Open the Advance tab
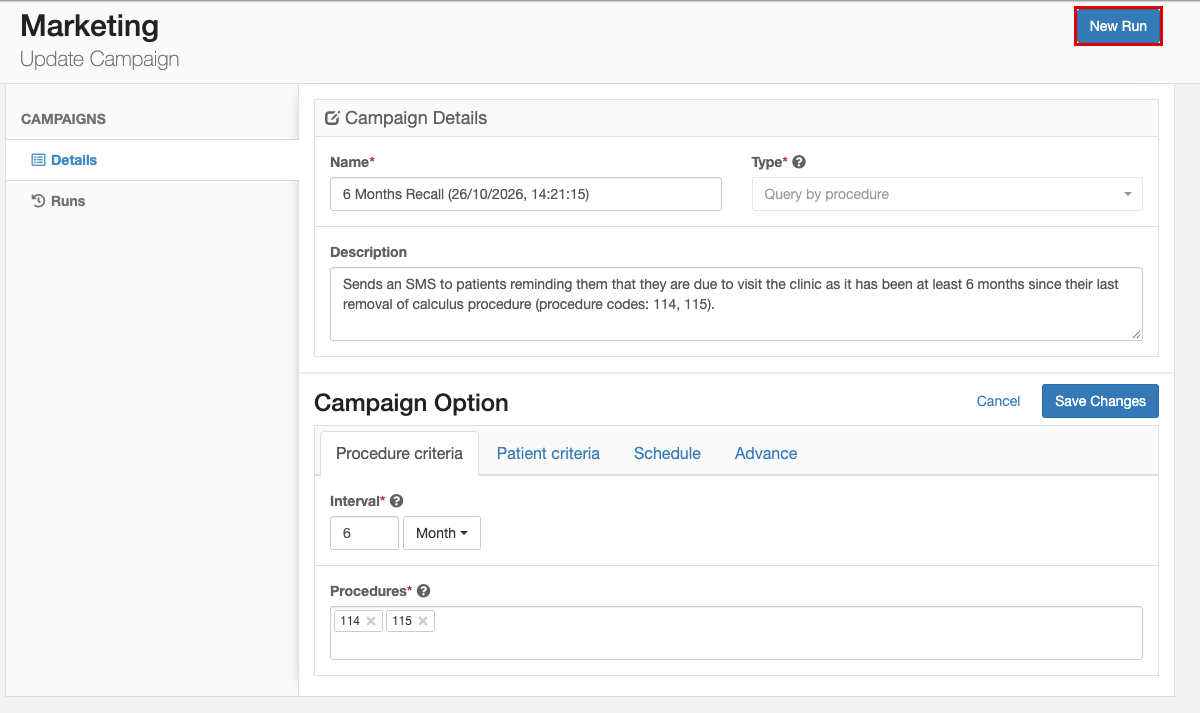This screenshot has width=1200, height=713. (x=766, y=453)
